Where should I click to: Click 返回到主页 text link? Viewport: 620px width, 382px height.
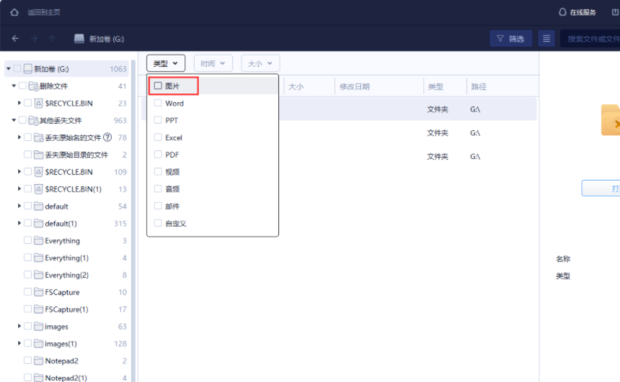point(44,12)
